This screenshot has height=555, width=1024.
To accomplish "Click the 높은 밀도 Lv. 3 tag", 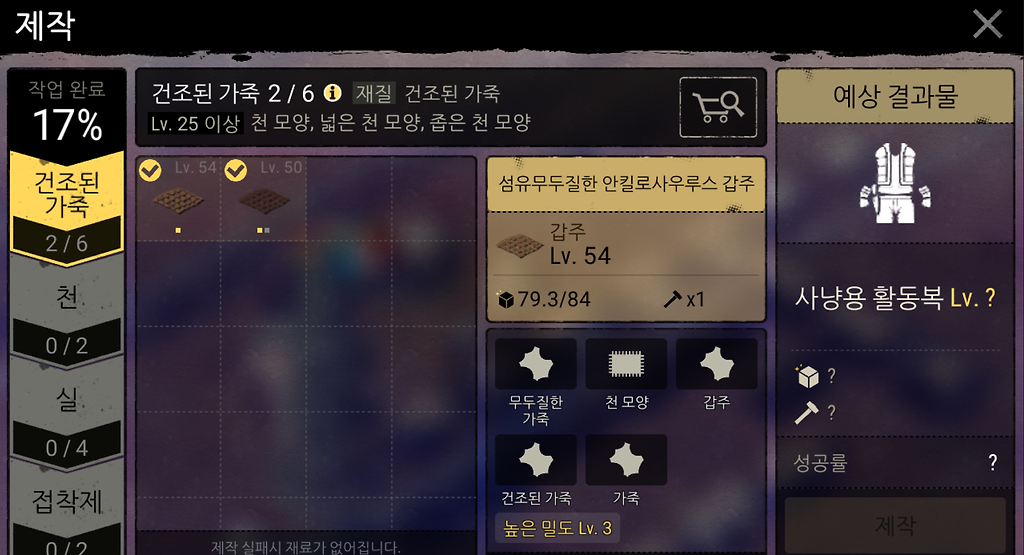I will click(x=557, y=528).
